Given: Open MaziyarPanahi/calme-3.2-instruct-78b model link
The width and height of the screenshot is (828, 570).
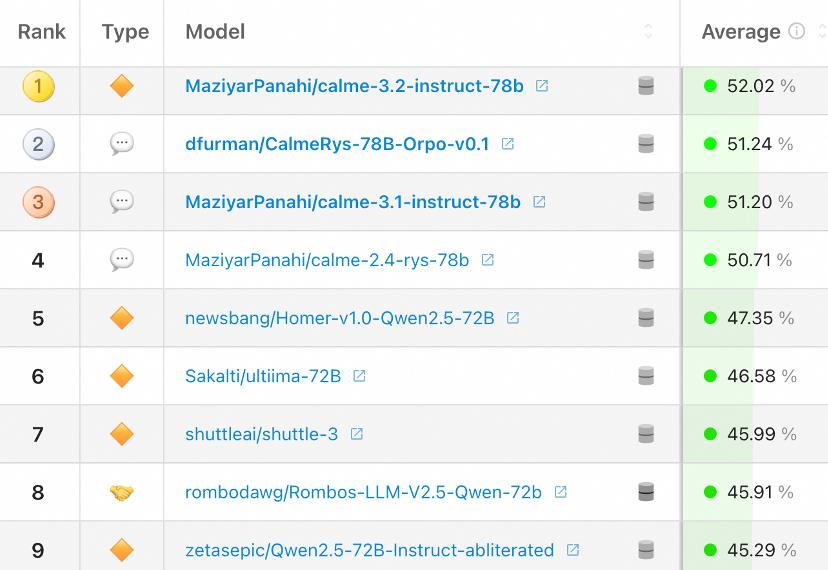Looking at the screenshot, I should pyautogui.click(x=354, y=86).
